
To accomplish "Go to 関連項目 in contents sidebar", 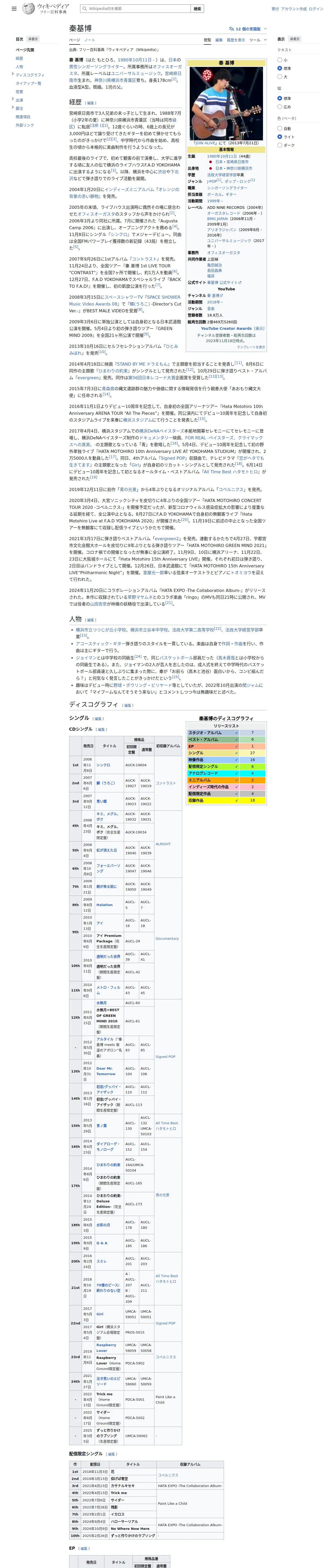I will pos(23,117).
